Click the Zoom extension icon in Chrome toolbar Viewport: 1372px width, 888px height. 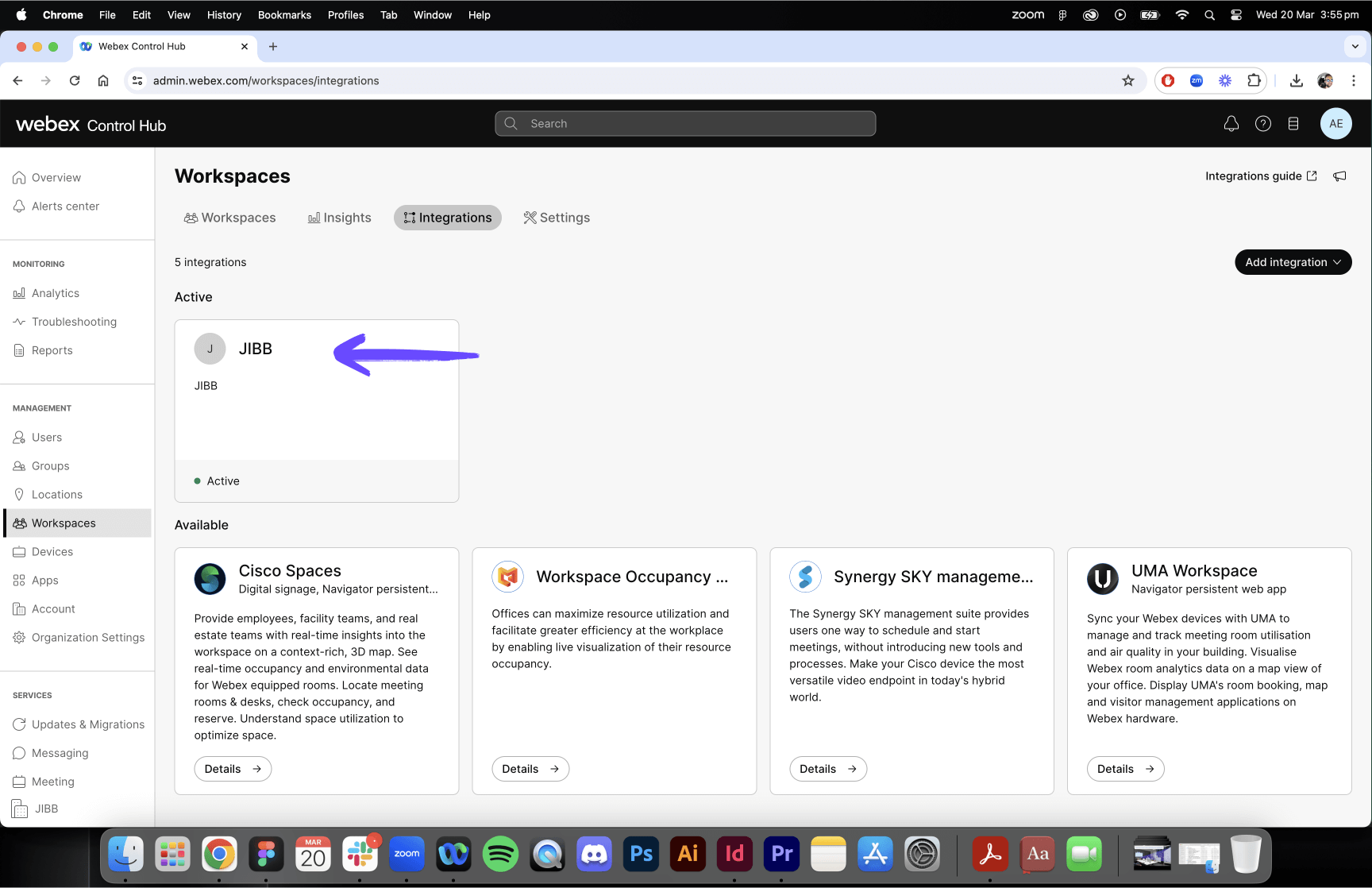click(x=1197, y=80)
